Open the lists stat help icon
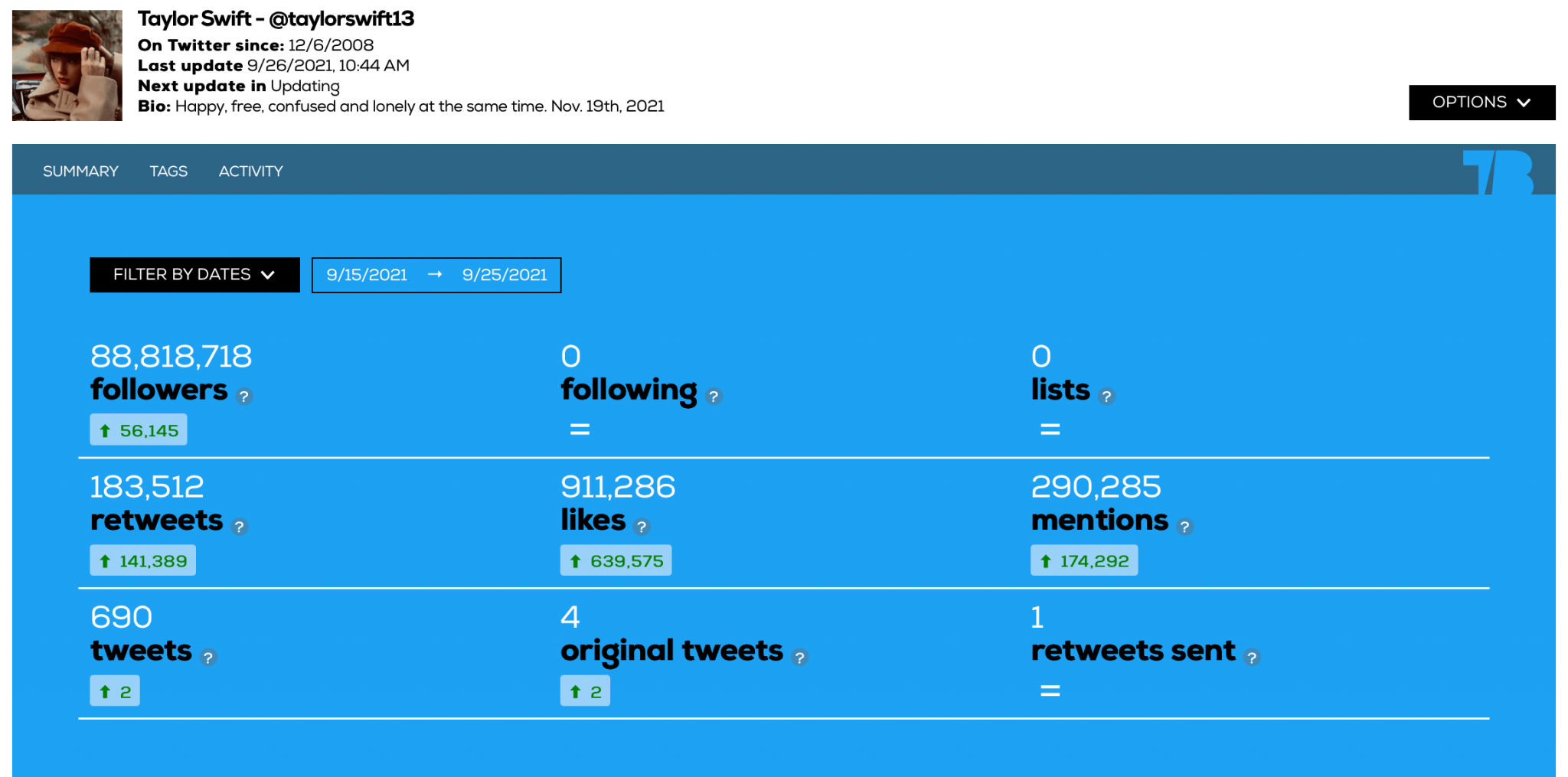 click(x=1107, y=397)
